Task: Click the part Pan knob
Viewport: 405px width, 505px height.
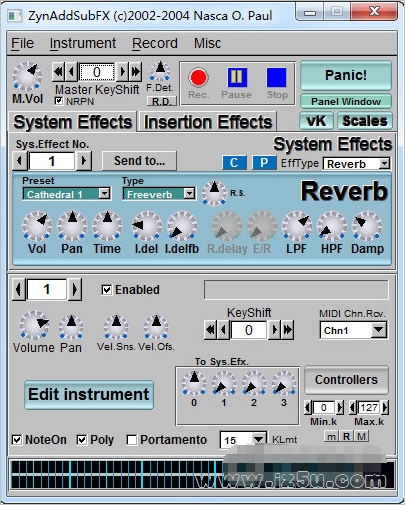Action: click(x=71, y=327)
